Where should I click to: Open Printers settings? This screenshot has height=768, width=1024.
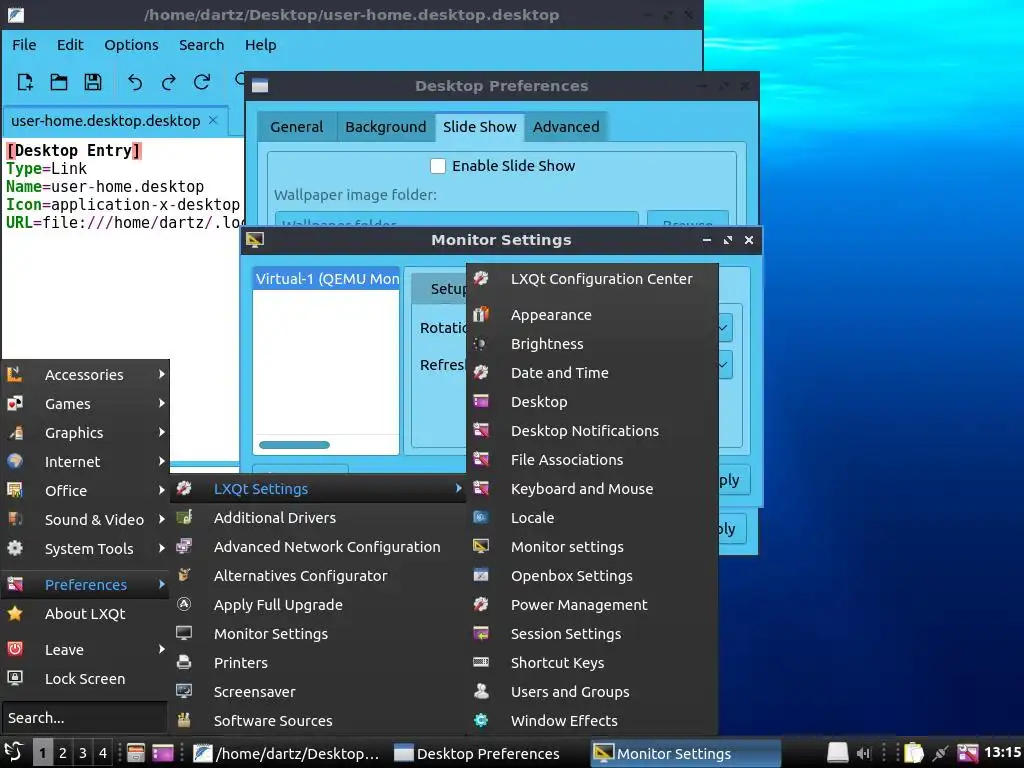[318, 663]
